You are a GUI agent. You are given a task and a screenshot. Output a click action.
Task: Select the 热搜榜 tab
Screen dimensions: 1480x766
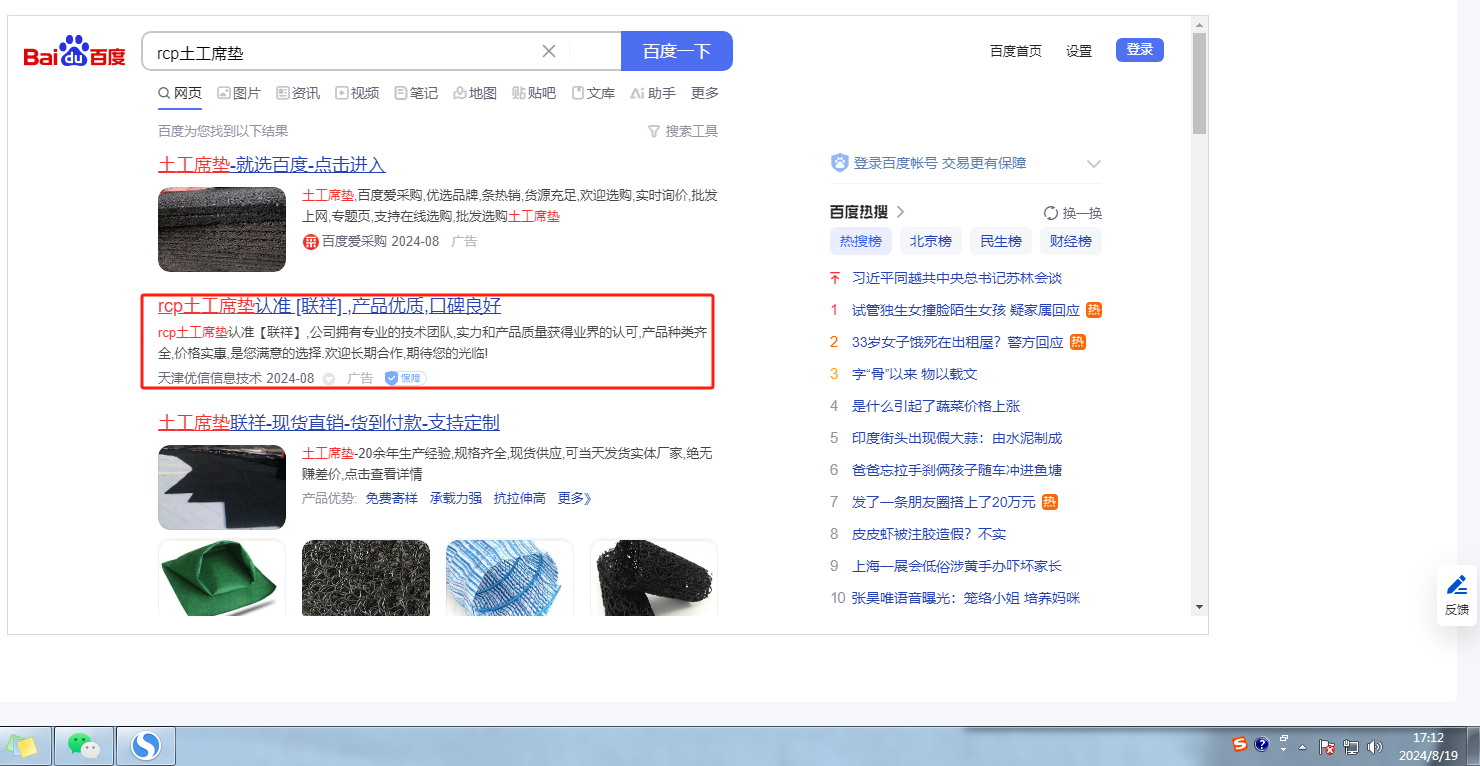[861, 241]
